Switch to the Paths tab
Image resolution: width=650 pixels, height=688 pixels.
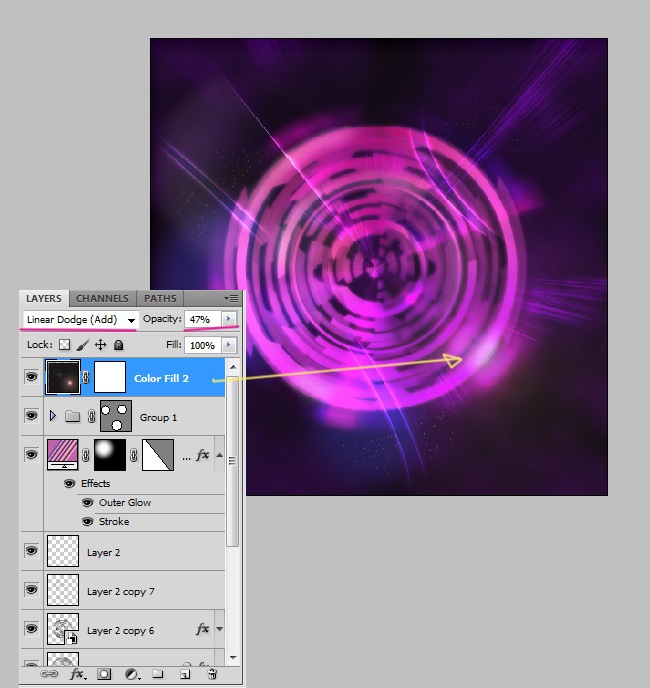pos(160,298)
